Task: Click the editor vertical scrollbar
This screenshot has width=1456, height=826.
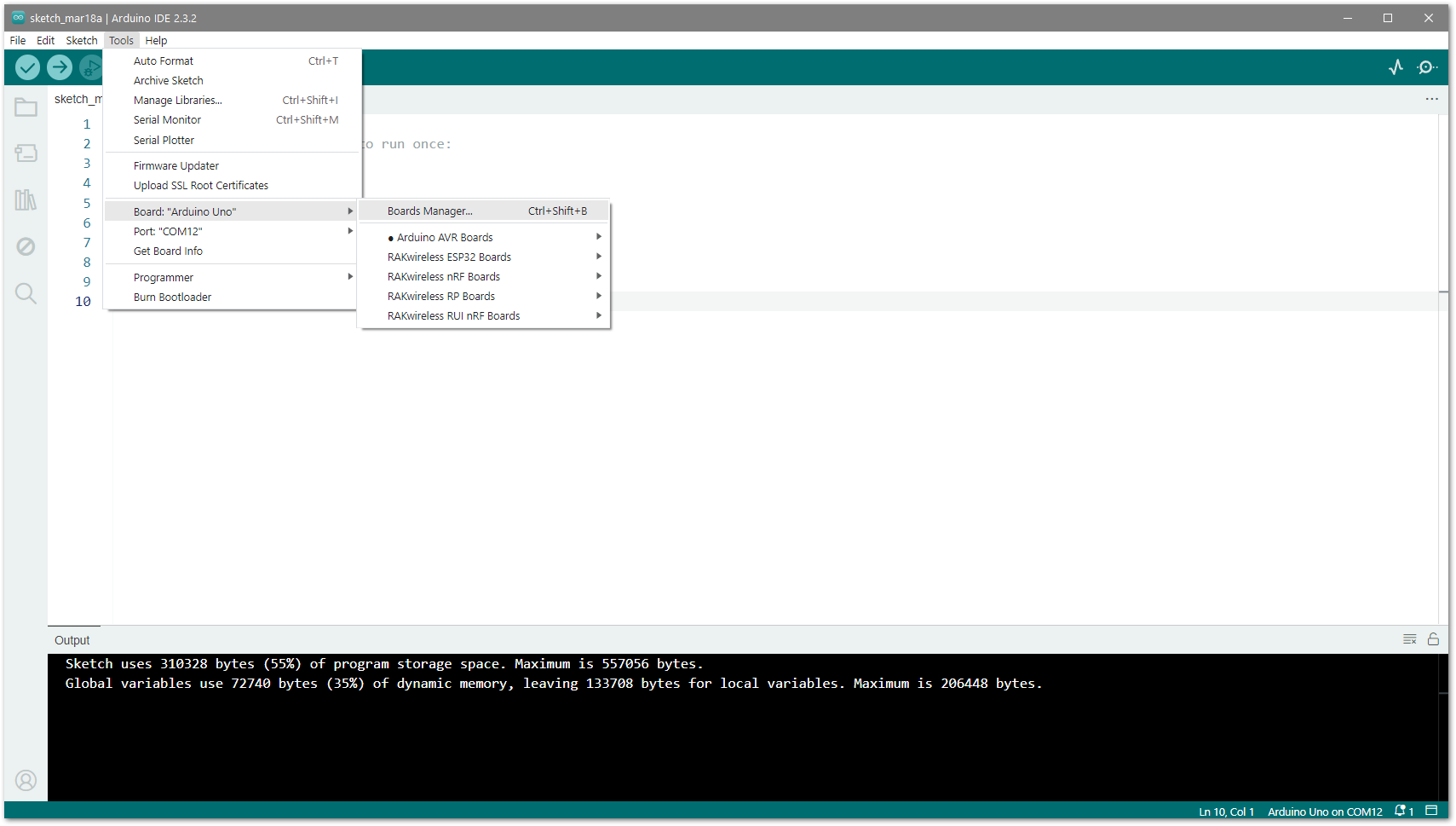Action: (x=1443, y=369)
